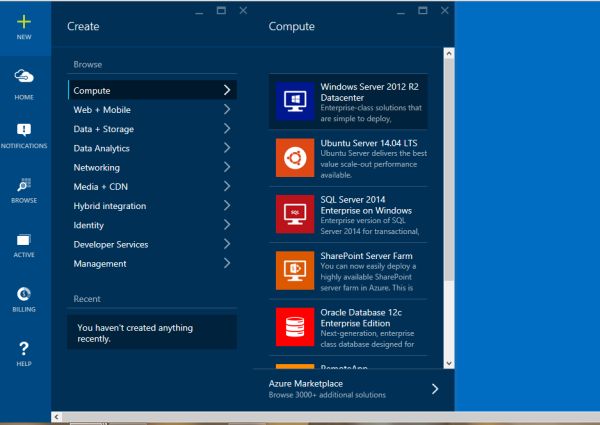Expand Networking chevron

[x=227, y=167]
